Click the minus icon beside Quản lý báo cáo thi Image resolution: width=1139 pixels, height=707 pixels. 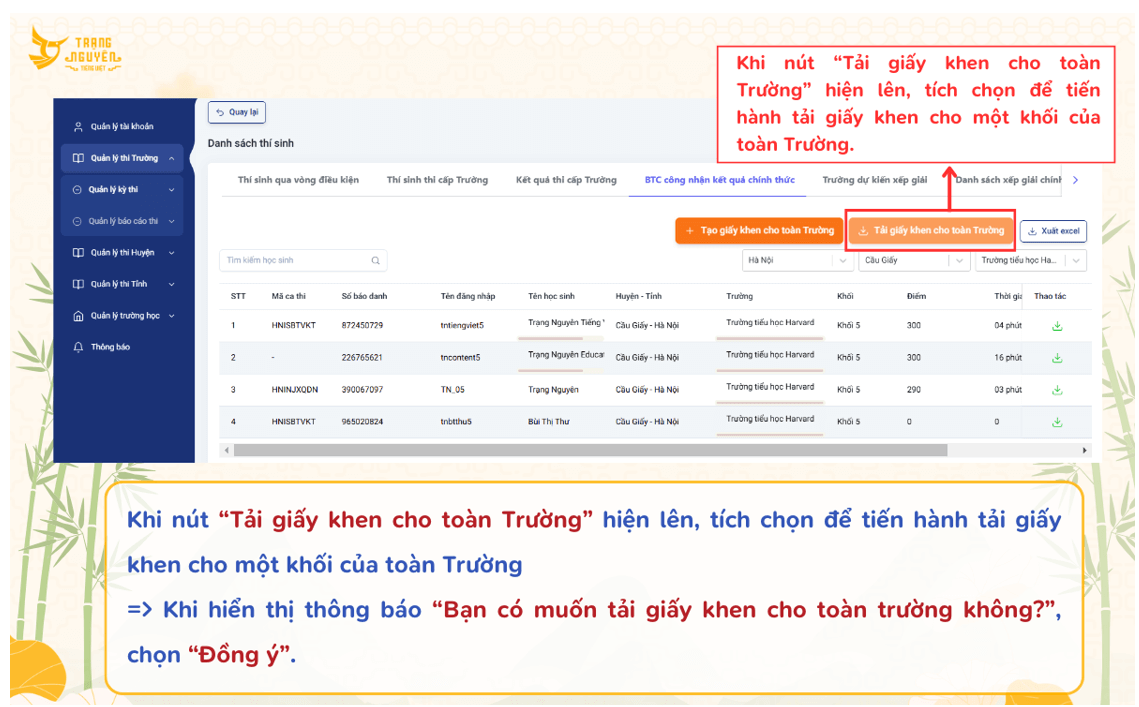76,219
